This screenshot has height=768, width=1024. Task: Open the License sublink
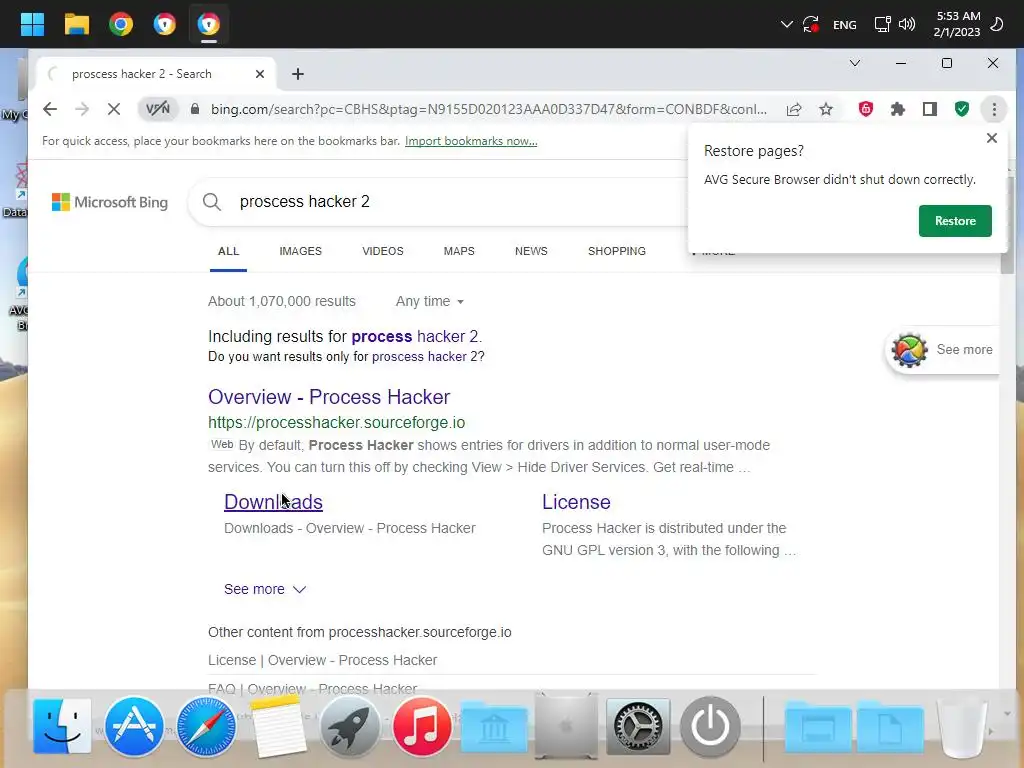point(576,502)
